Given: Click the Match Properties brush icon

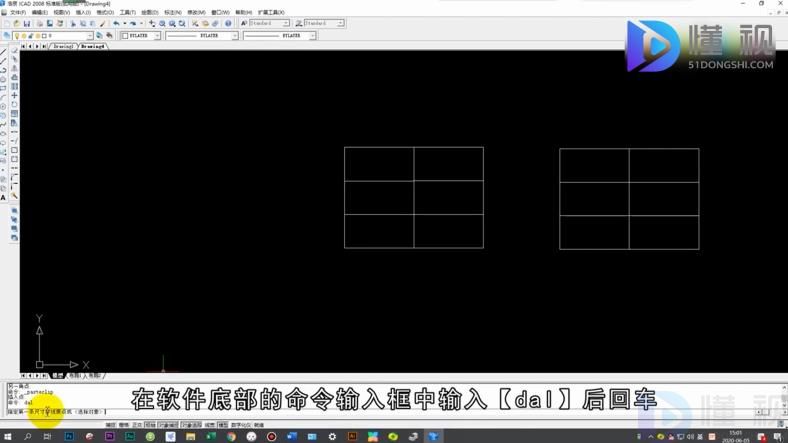Looking at the screenshot, I should 103,23.
